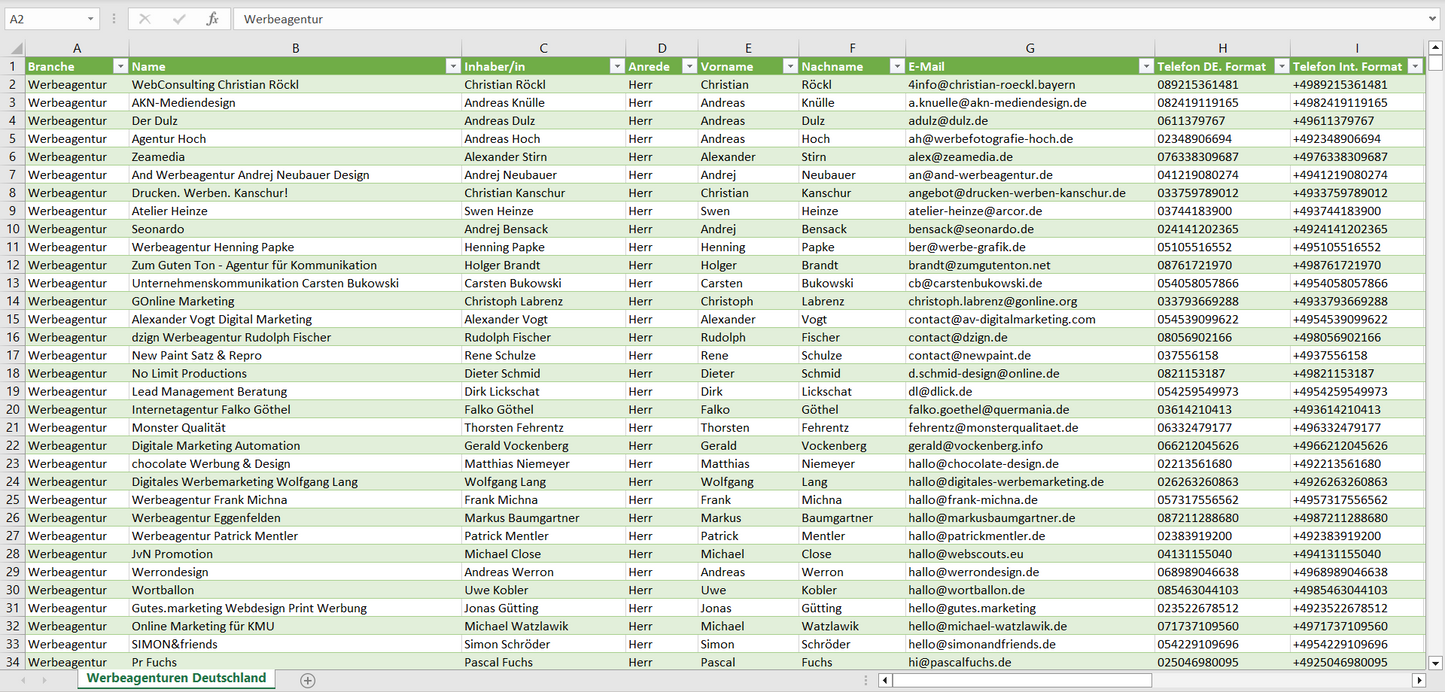Click the horizontal scrollbar left arrow

click(885, 680)
